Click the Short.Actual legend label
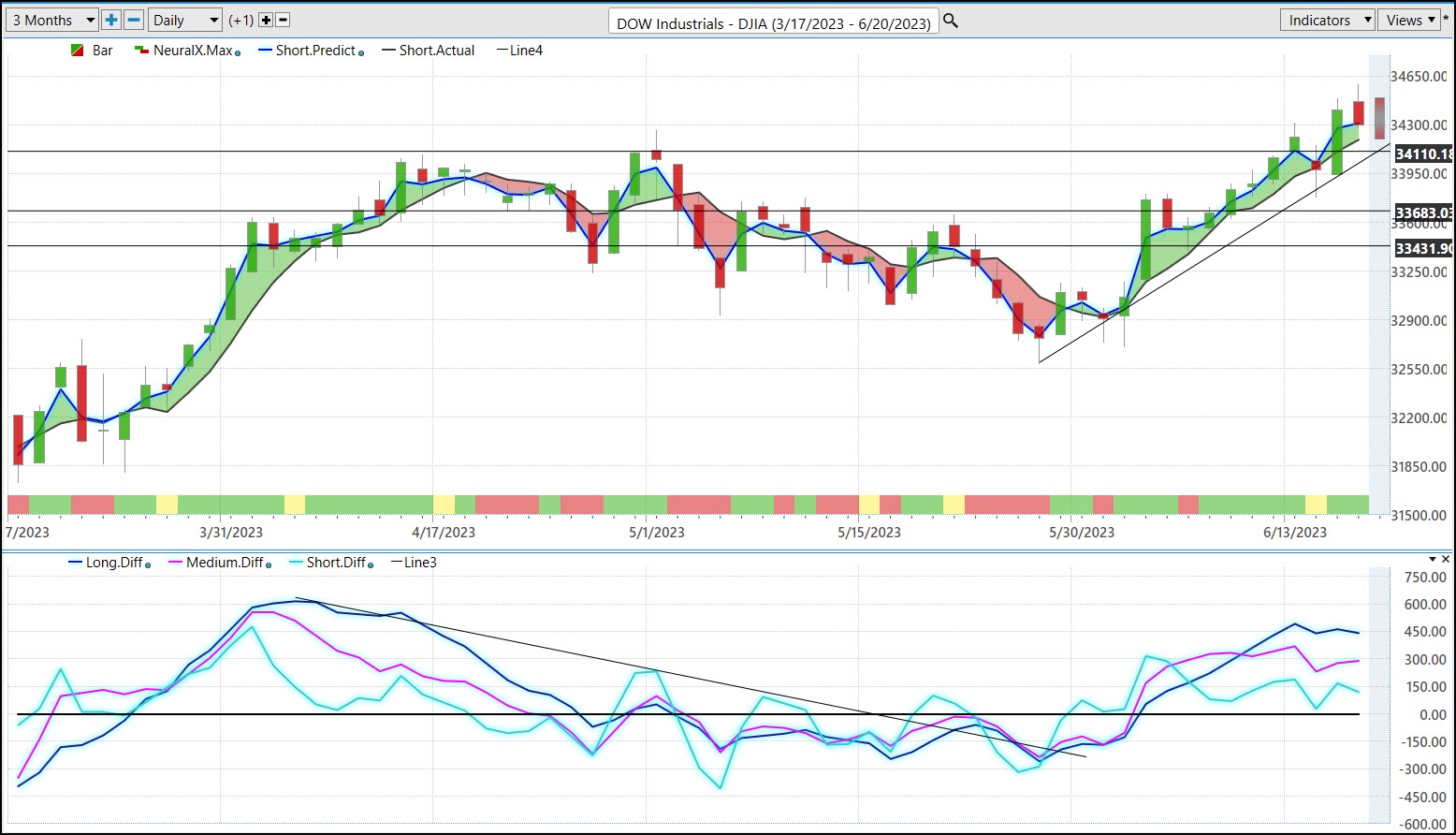The height and width of the screenshot is (835, 1456). point(437,51)
